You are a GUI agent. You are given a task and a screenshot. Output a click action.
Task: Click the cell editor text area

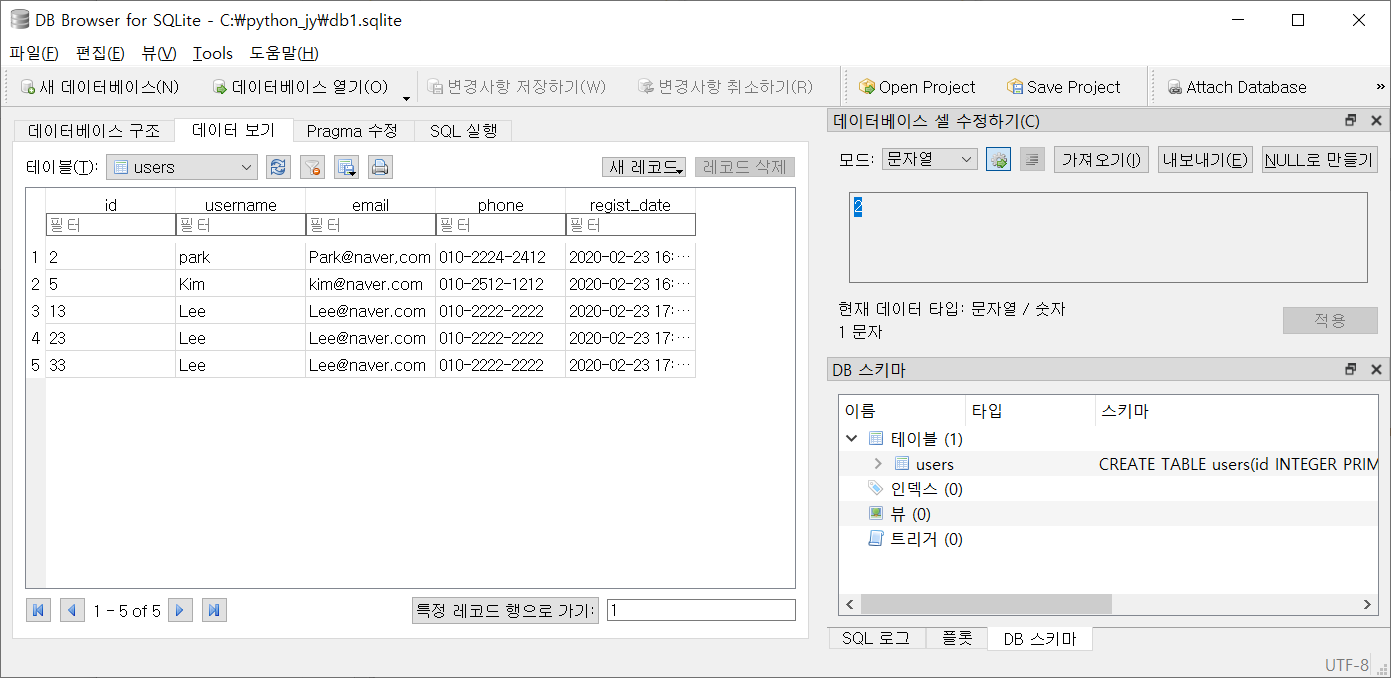click(1107, 237)
